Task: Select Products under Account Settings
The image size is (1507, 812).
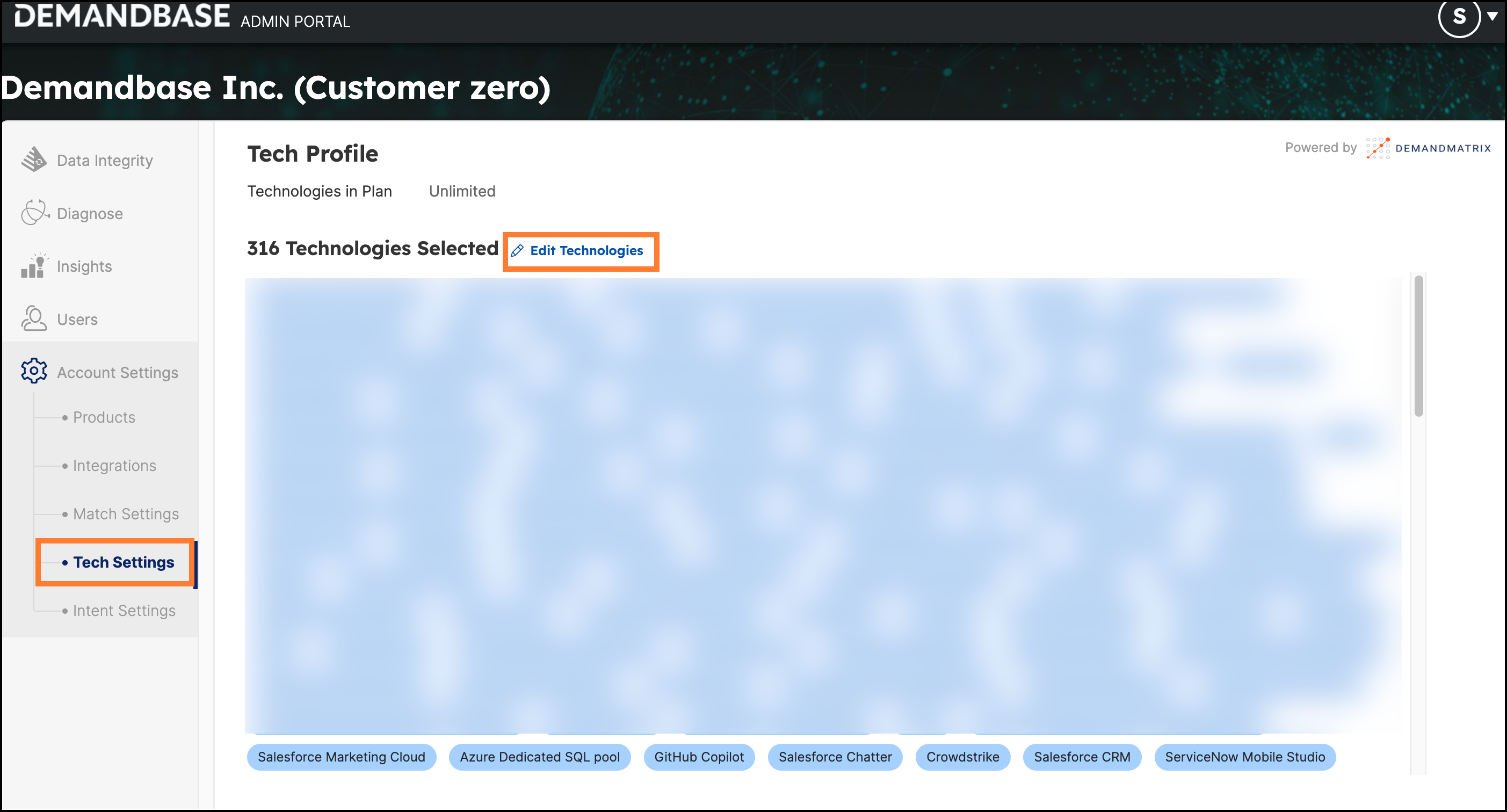Action: (x=104, y=417)
